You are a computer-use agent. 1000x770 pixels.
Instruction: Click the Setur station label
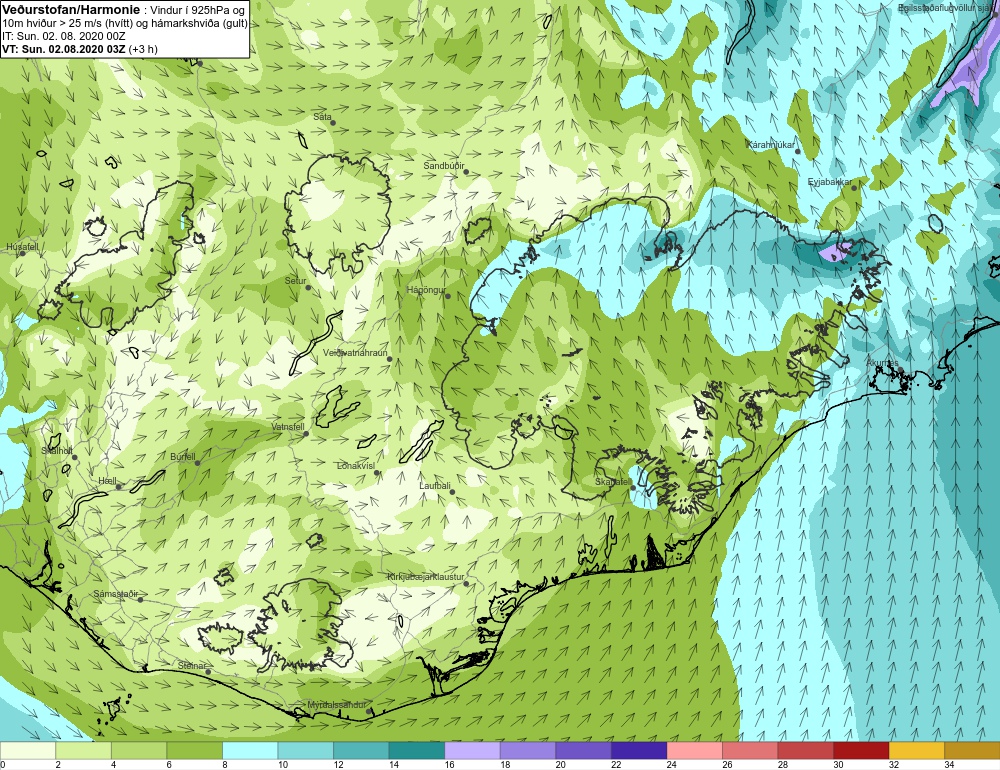pos(295,281)
